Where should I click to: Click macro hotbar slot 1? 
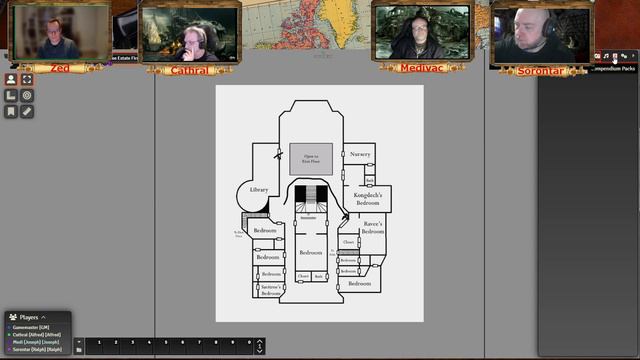pos(94,346)
